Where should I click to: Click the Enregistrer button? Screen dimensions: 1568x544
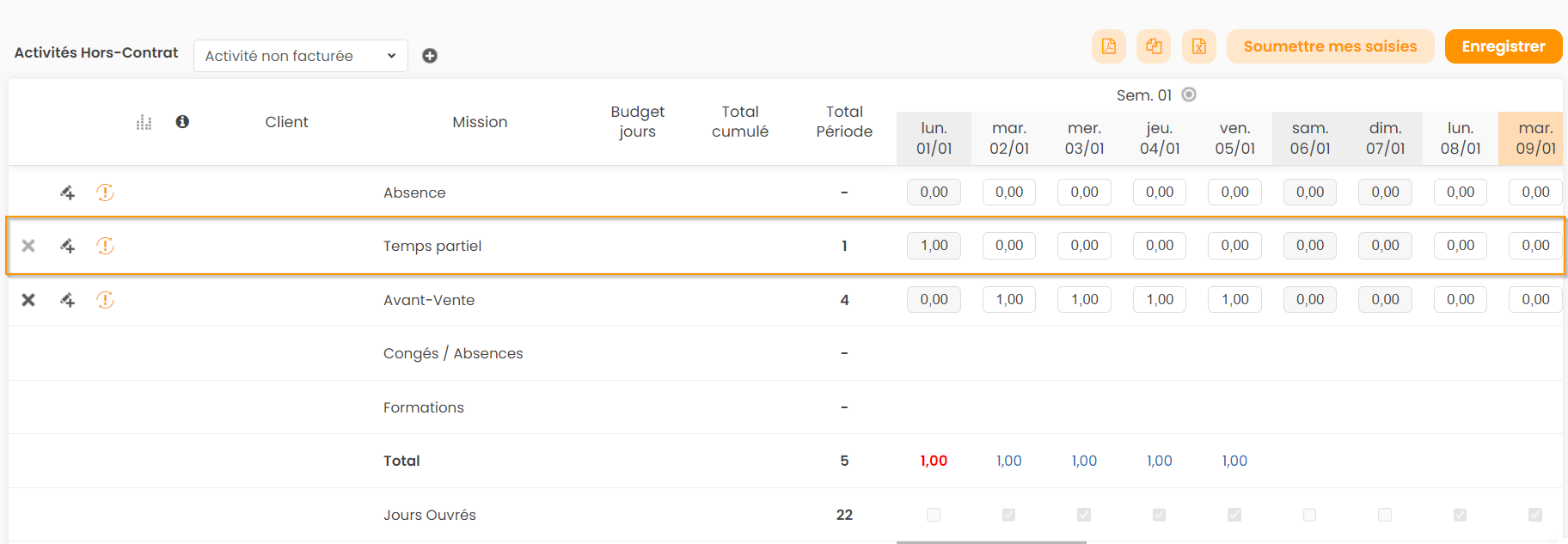(x=1503, y=46)
